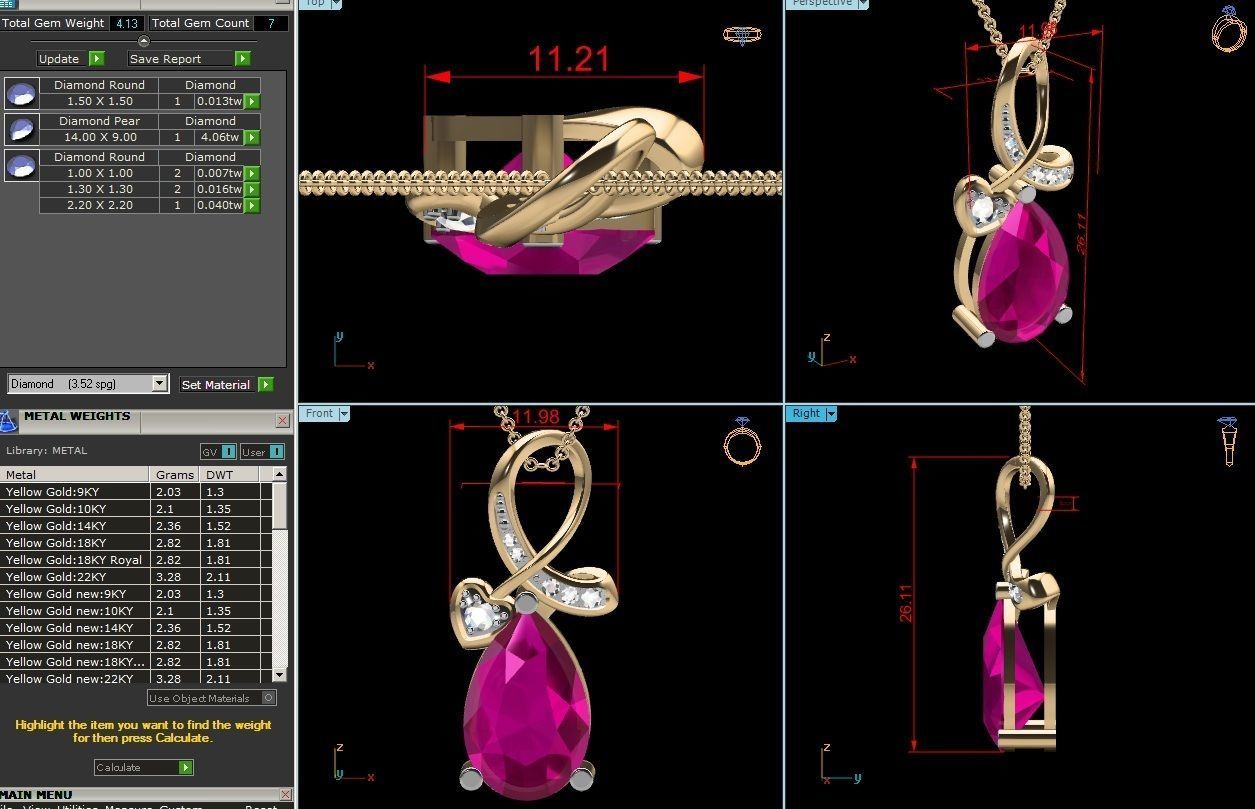Screen dimensions: 1255x809
Task: Select the Yellow Gold new:14KY row
Action: click(135, 628)
